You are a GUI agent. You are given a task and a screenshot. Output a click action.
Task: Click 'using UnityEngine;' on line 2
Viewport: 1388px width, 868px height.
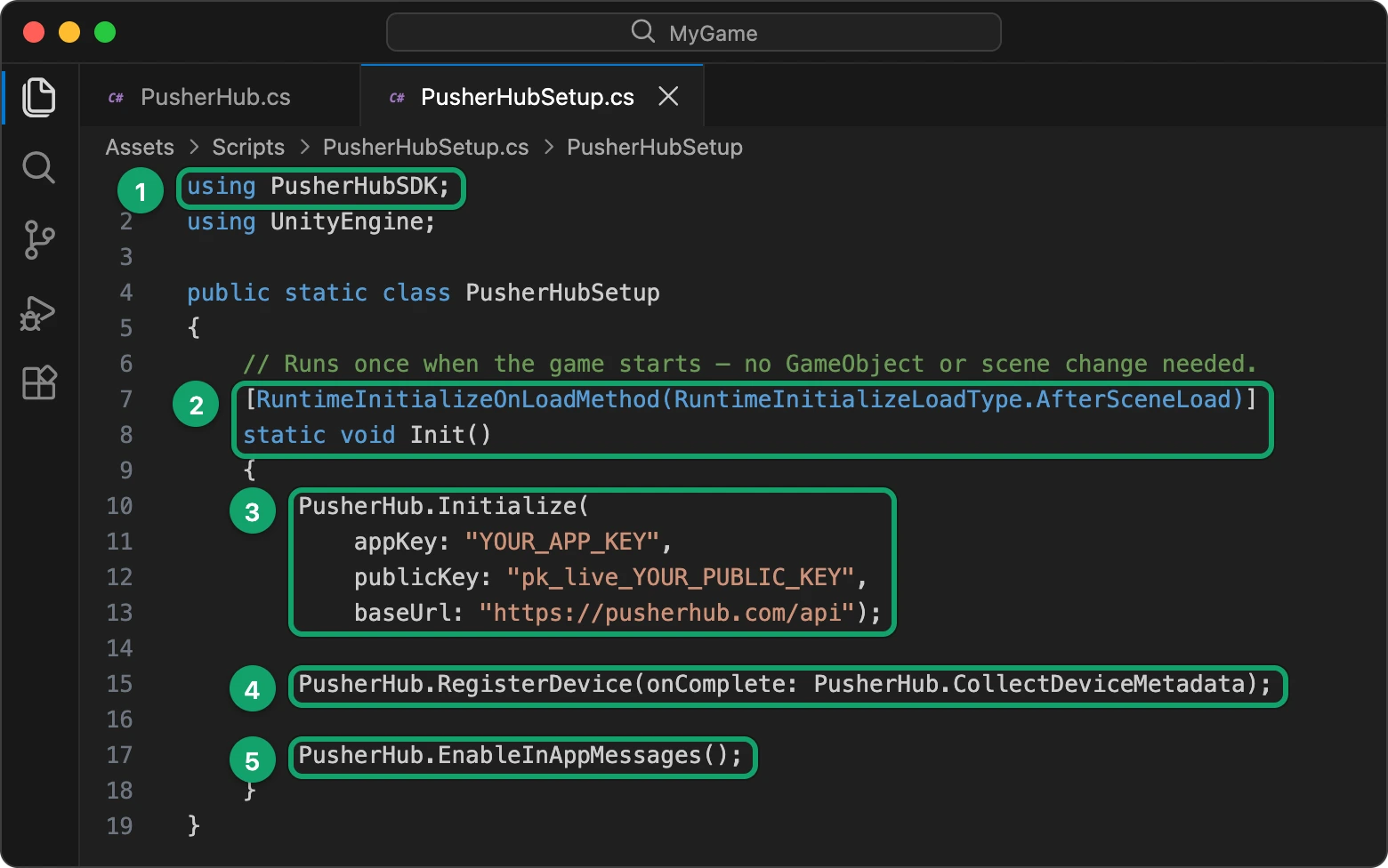click(x=311, y=221)
